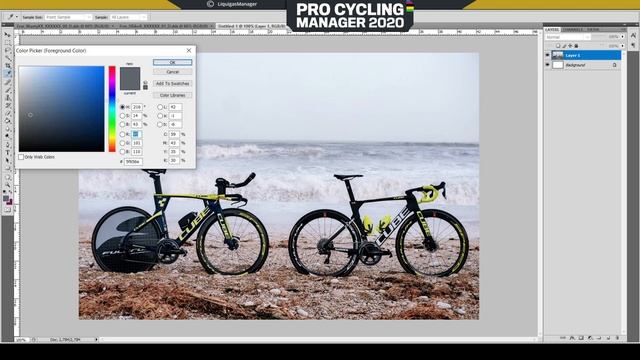Click OK in the Color Picker
640x360 pixels.
(x=172, y=62)
